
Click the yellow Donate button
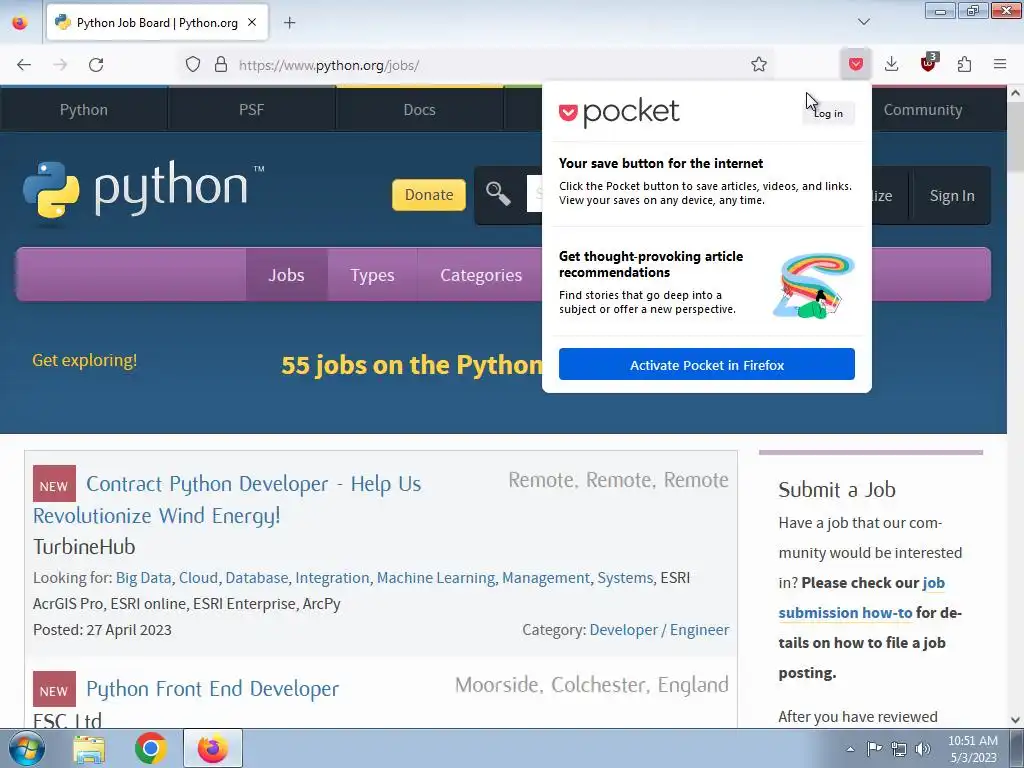(x=428, y=195)
